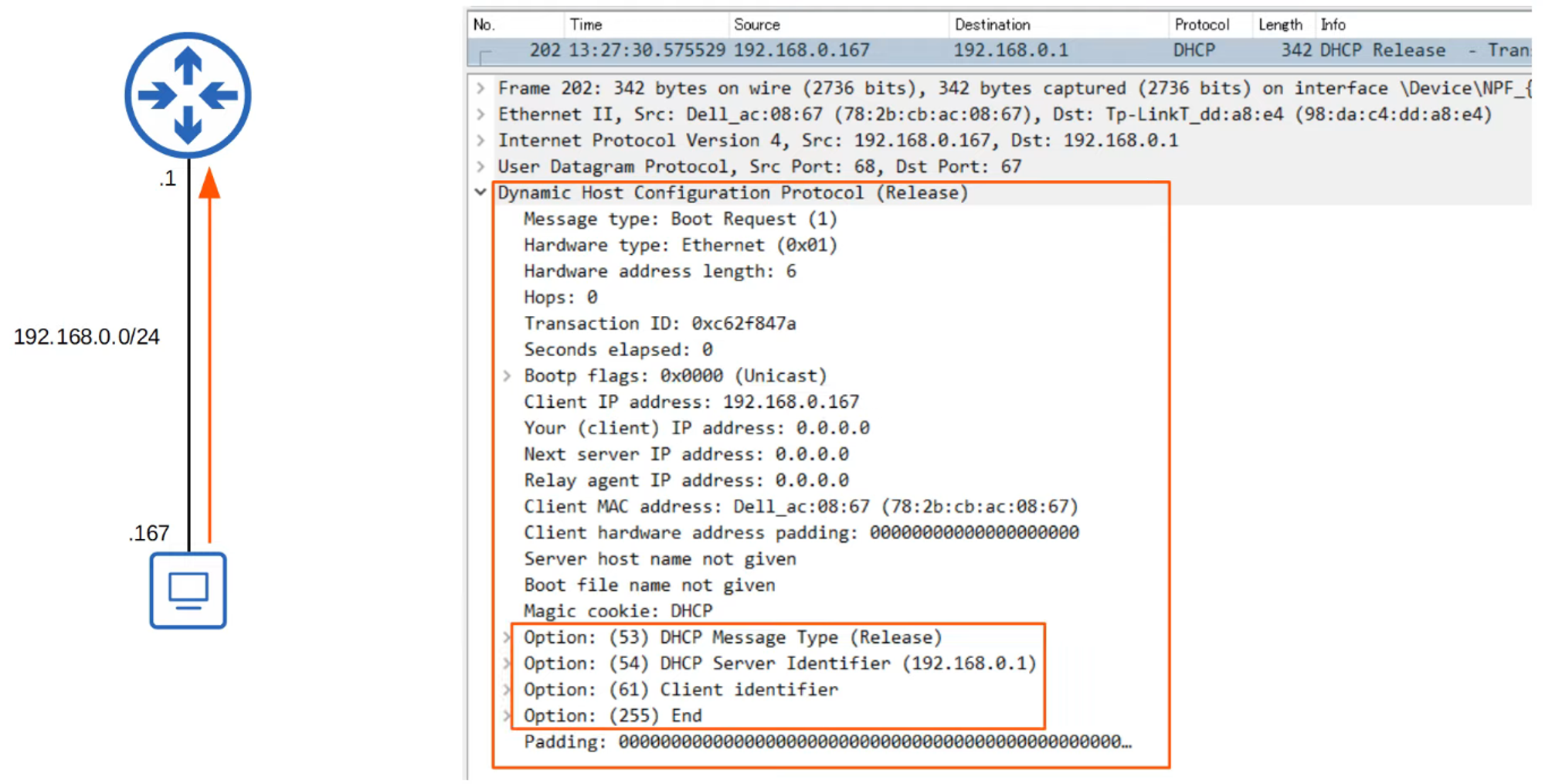Expand the User Datagram Protocol section
The width and height of the screenshot is (1545, 784).
click(481, 167)
